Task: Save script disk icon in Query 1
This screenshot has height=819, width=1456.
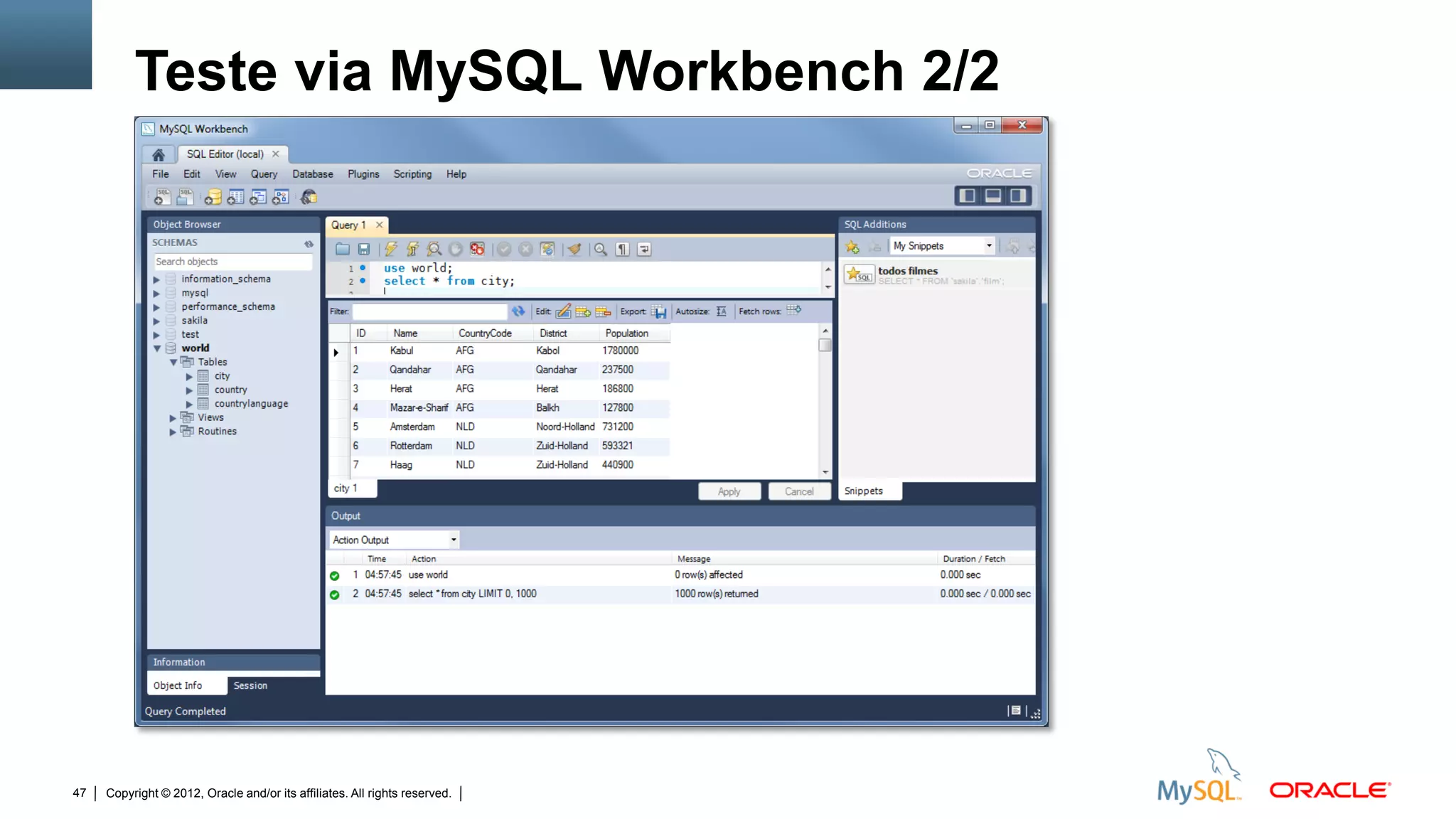Action: pyautogui.click(x=364, y=249)
